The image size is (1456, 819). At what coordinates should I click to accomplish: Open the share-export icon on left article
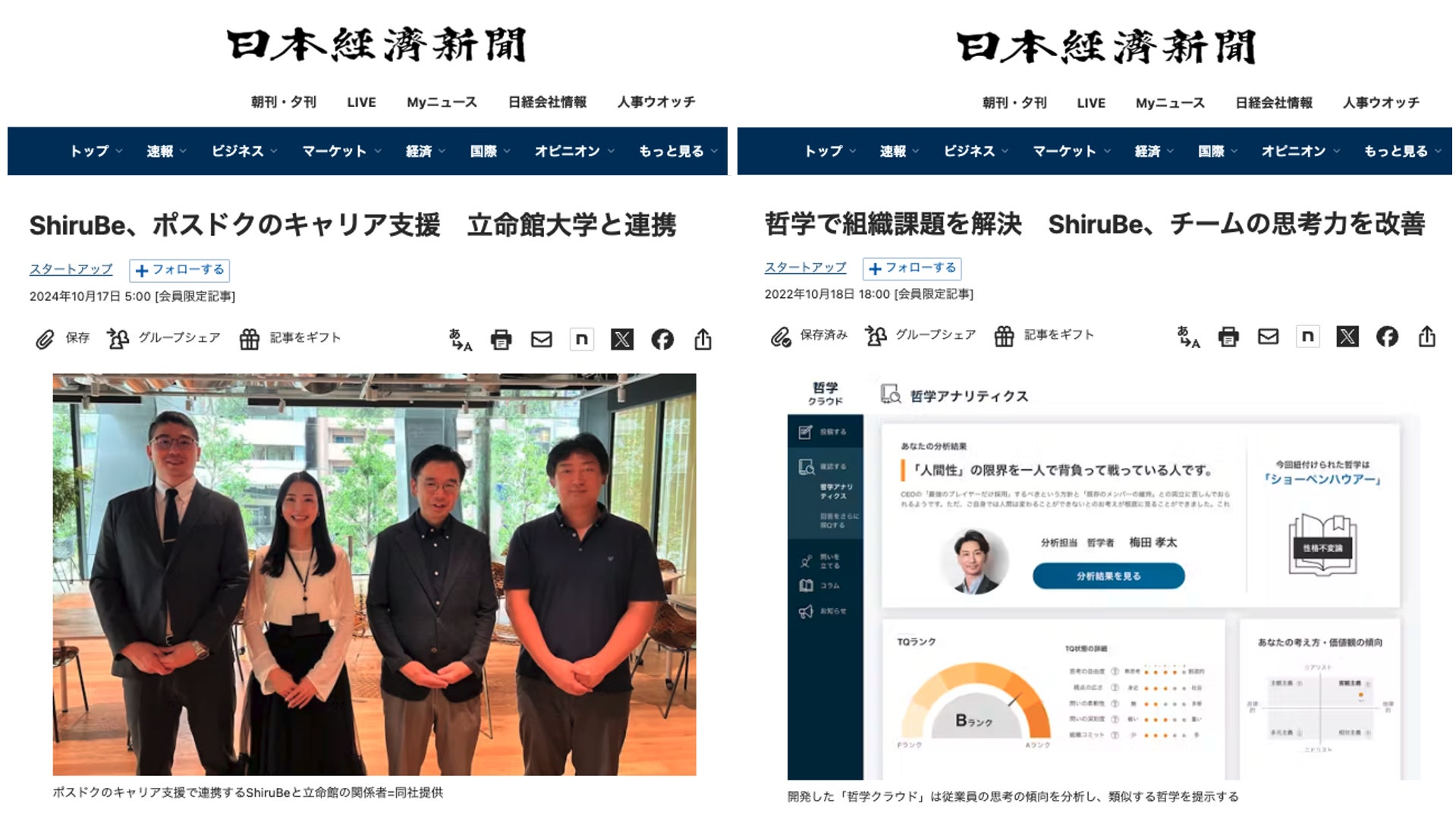point(703,339)
